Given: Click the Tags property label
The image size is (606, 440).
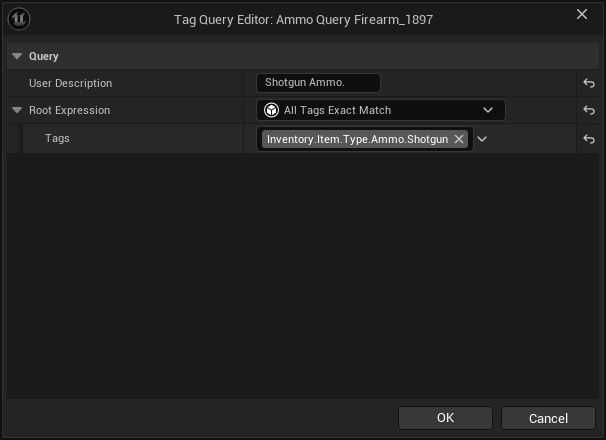Looking at the screenshot, I should pos(57,138).
